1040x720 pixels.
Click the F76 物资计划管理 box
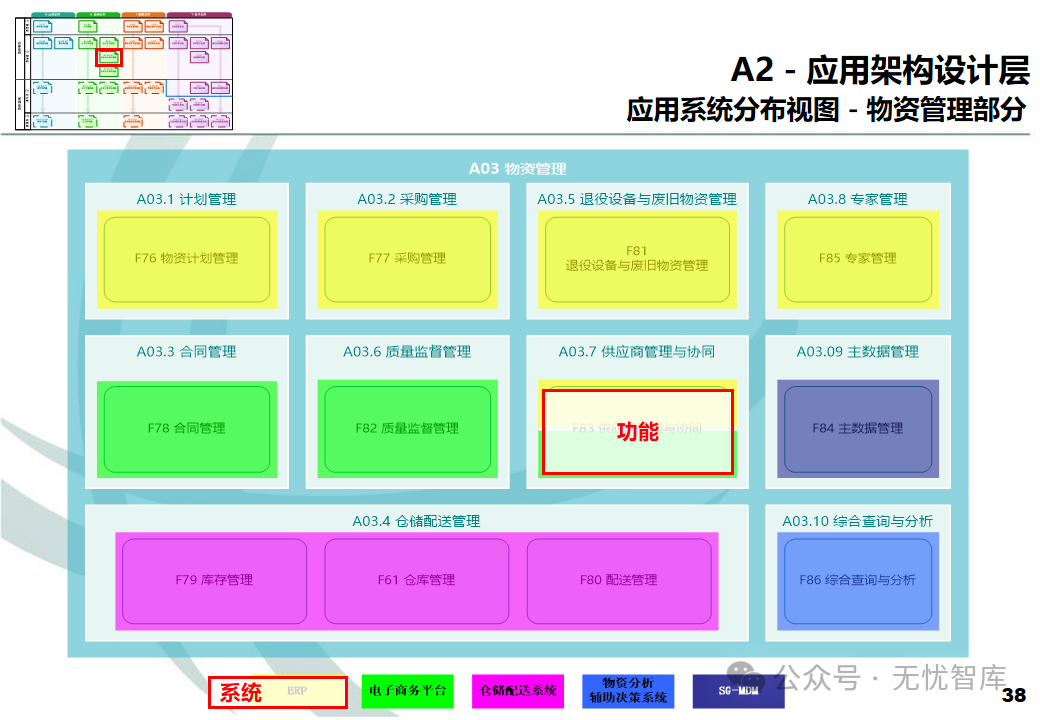tap(187, 259)
